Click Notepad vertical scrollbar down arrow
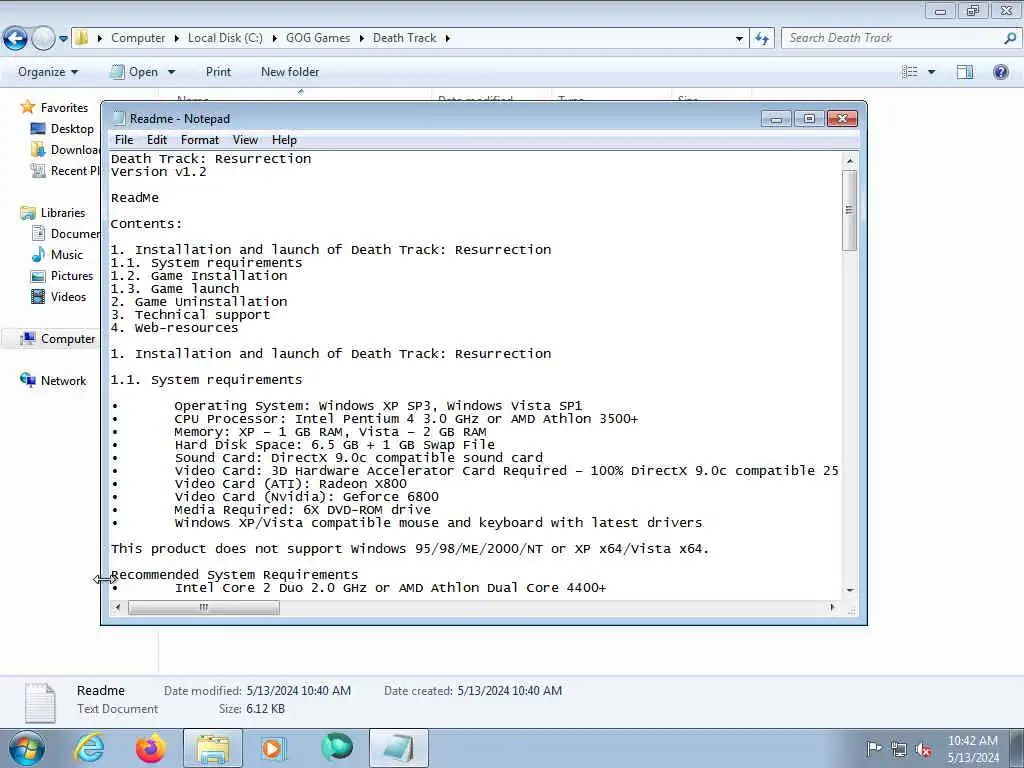 click(850, 590)
